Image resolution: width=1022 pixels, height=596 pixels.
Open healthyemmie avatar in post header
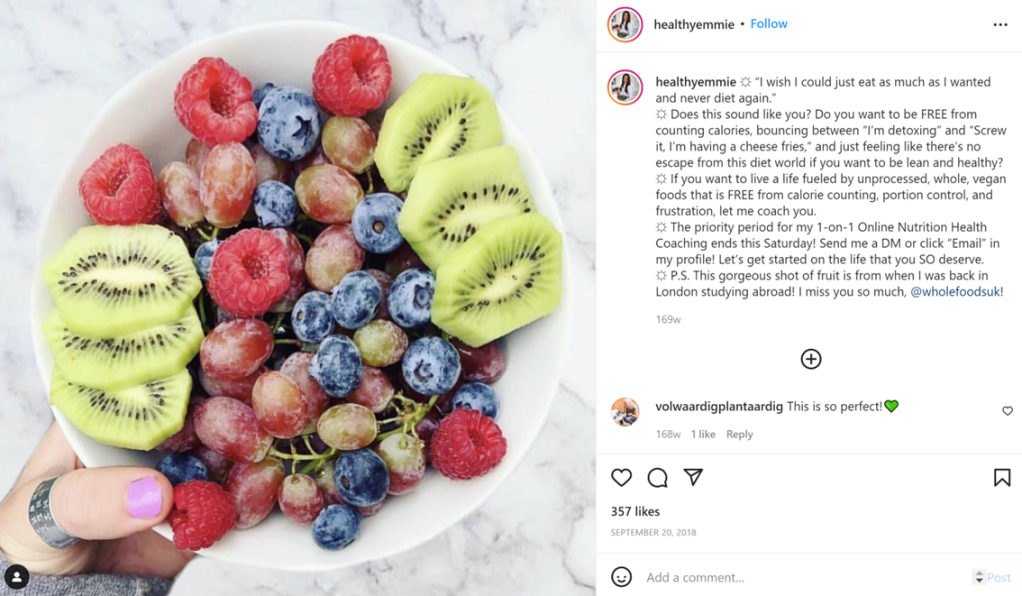pyautogui.click(x=624, y=25)
